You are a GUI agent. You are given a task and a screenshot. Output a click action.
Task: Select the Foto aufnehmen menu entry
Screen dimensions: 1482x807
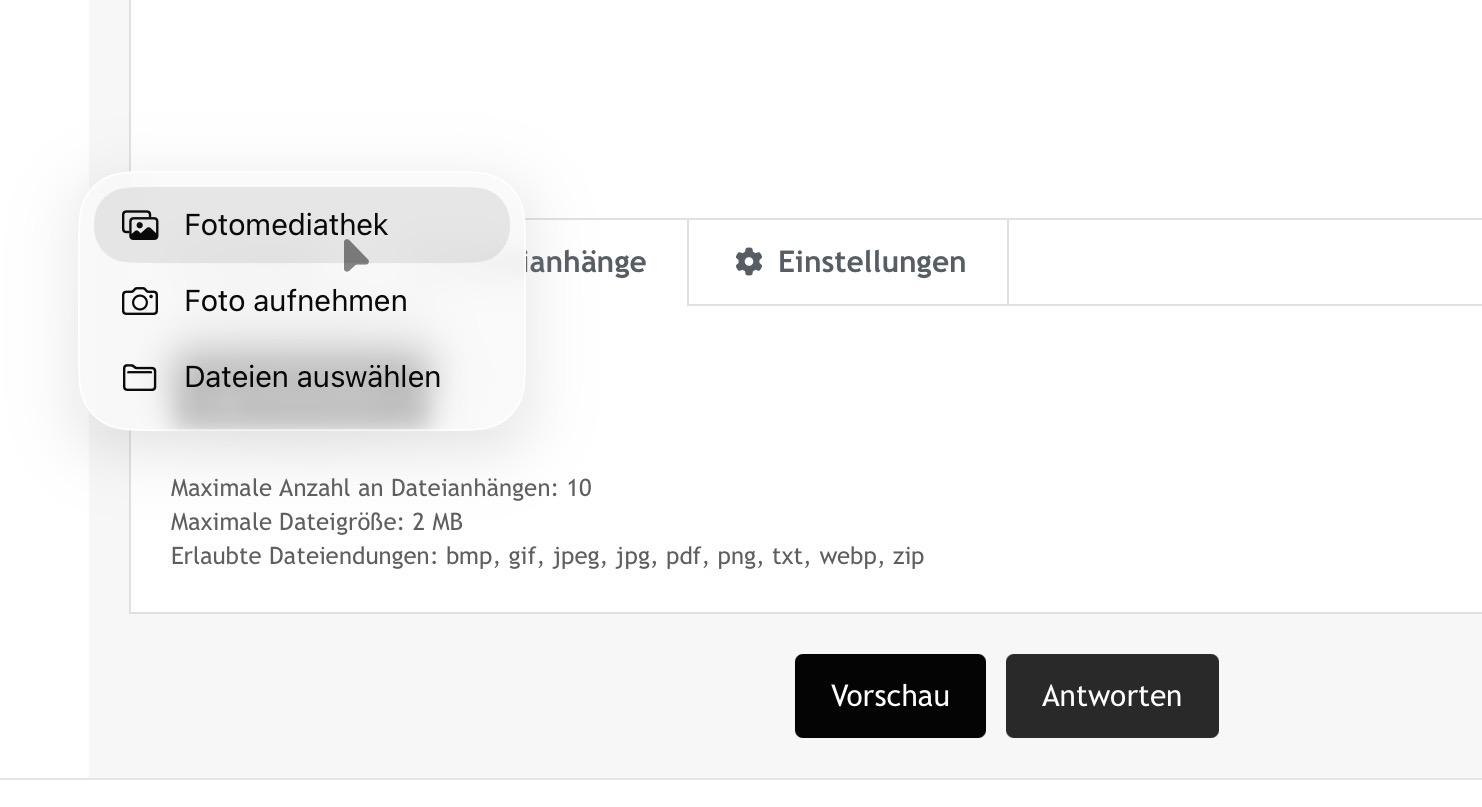295,301
